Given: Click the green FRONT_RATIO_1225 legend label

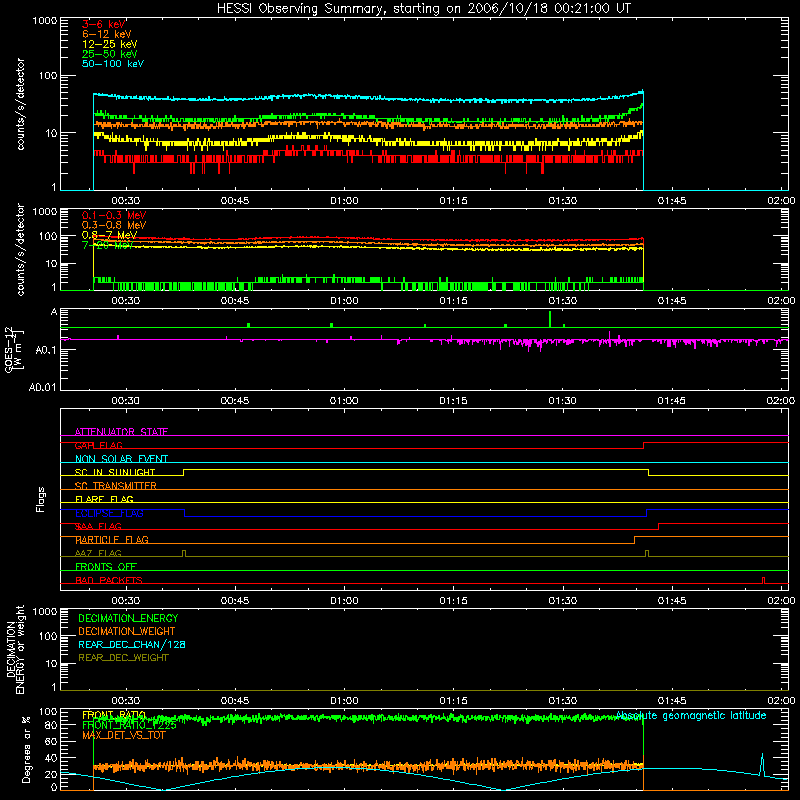Looking at the screenshot, I should [129, 725].
